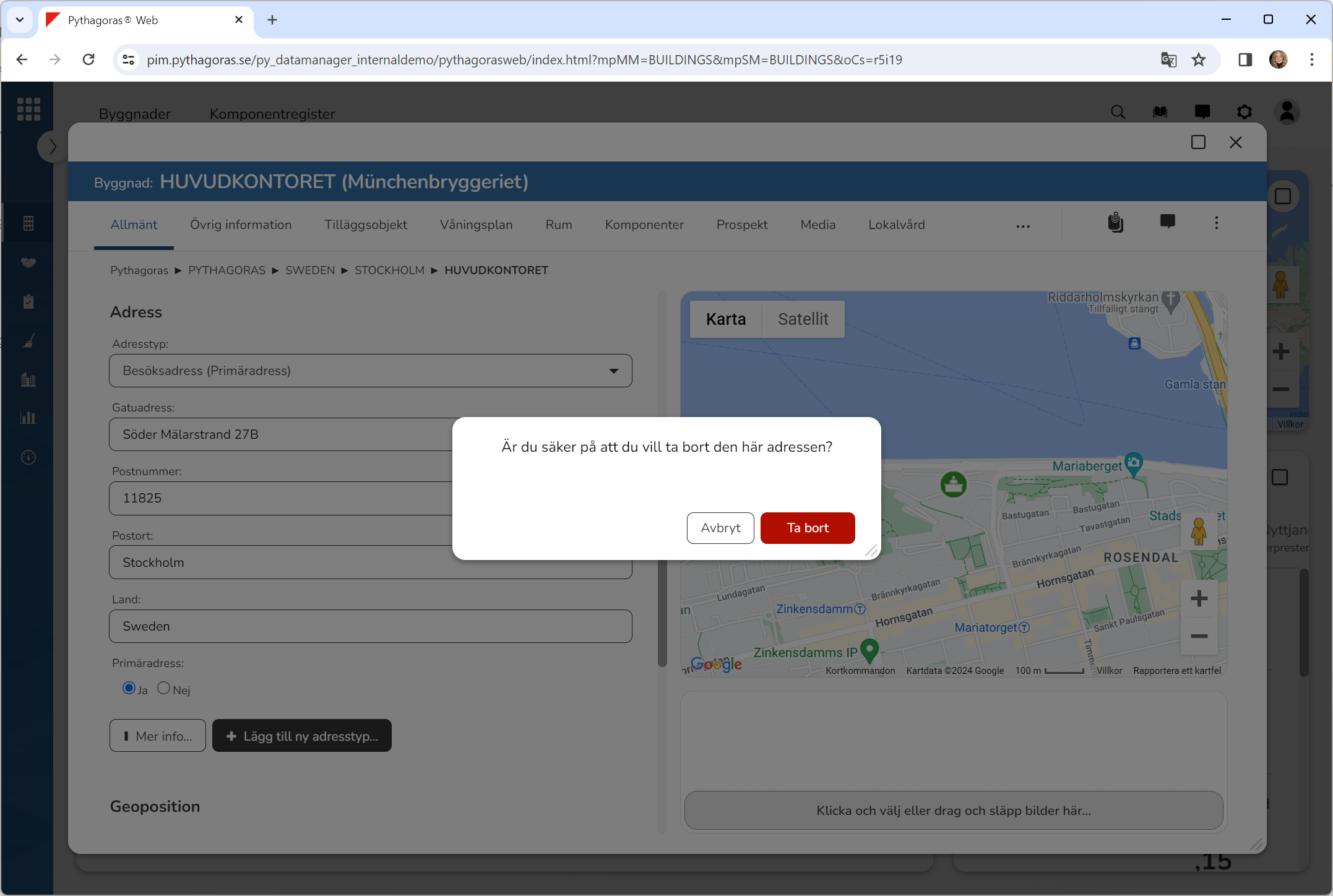The image size is (1333, 896).
Task: Click the user profile avatar icon
Action: [x=1287, y=112]
